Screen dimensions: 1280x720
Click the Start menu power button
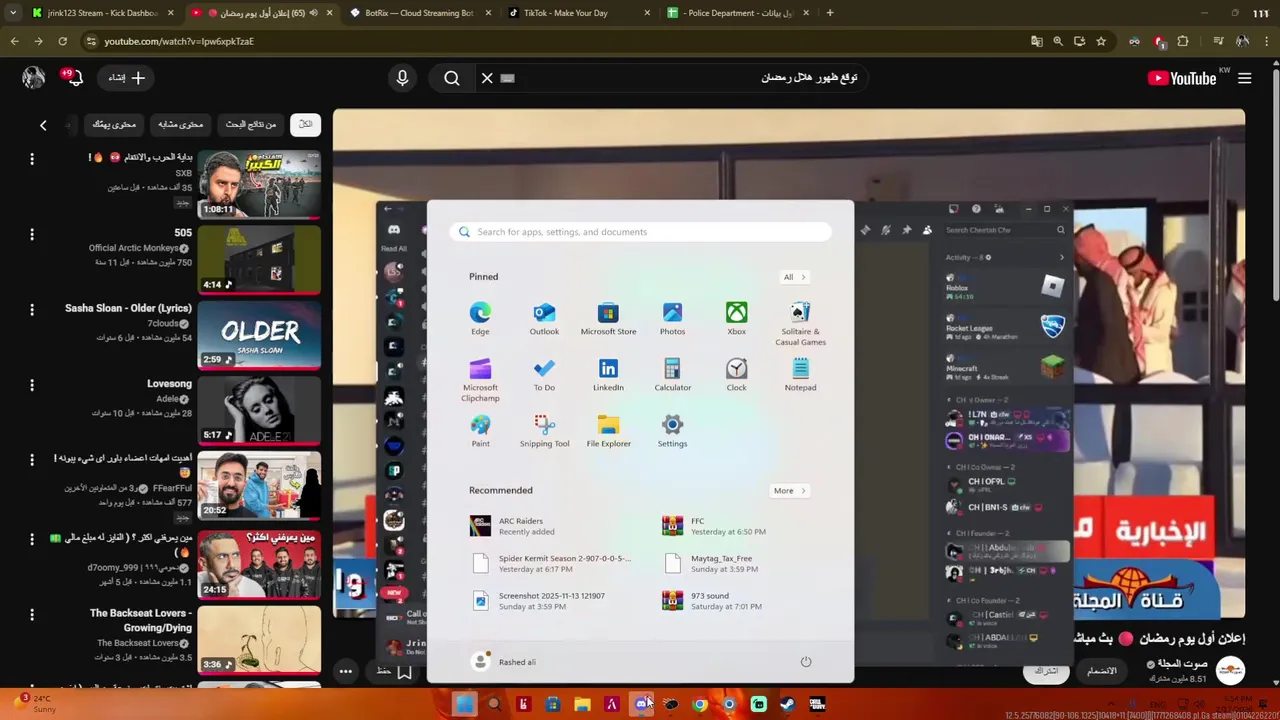tap(806, 661)
